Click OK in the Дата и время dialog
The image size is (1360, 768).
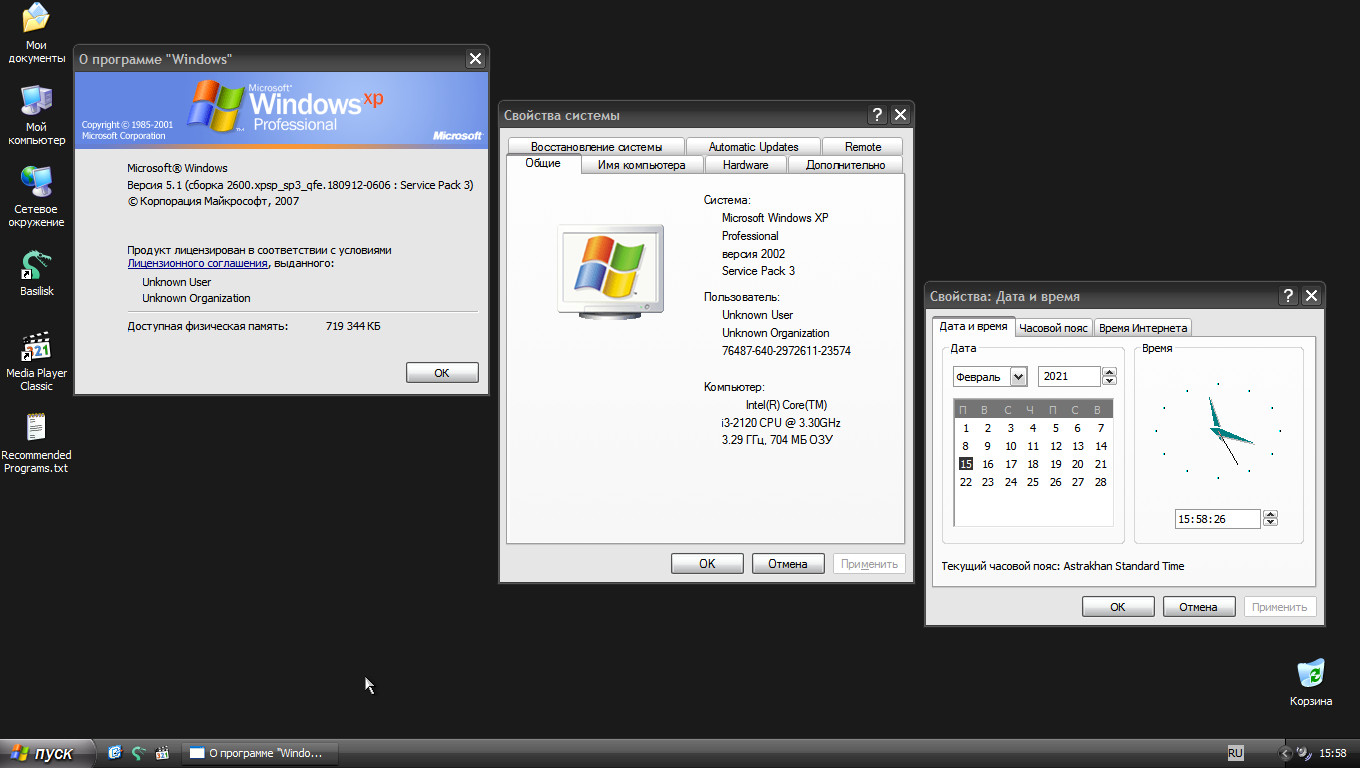pos(1118,607)
